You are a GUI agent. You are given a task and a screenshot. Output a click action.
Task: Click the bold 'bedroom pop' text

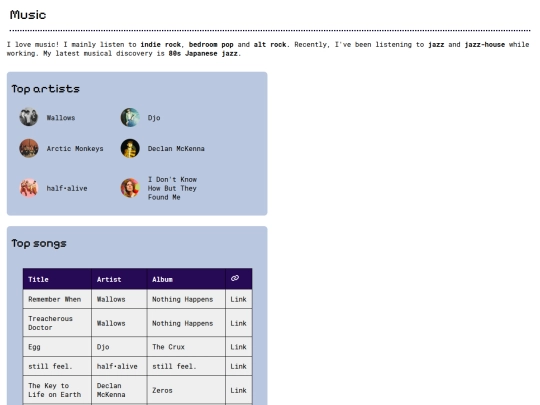211,44
